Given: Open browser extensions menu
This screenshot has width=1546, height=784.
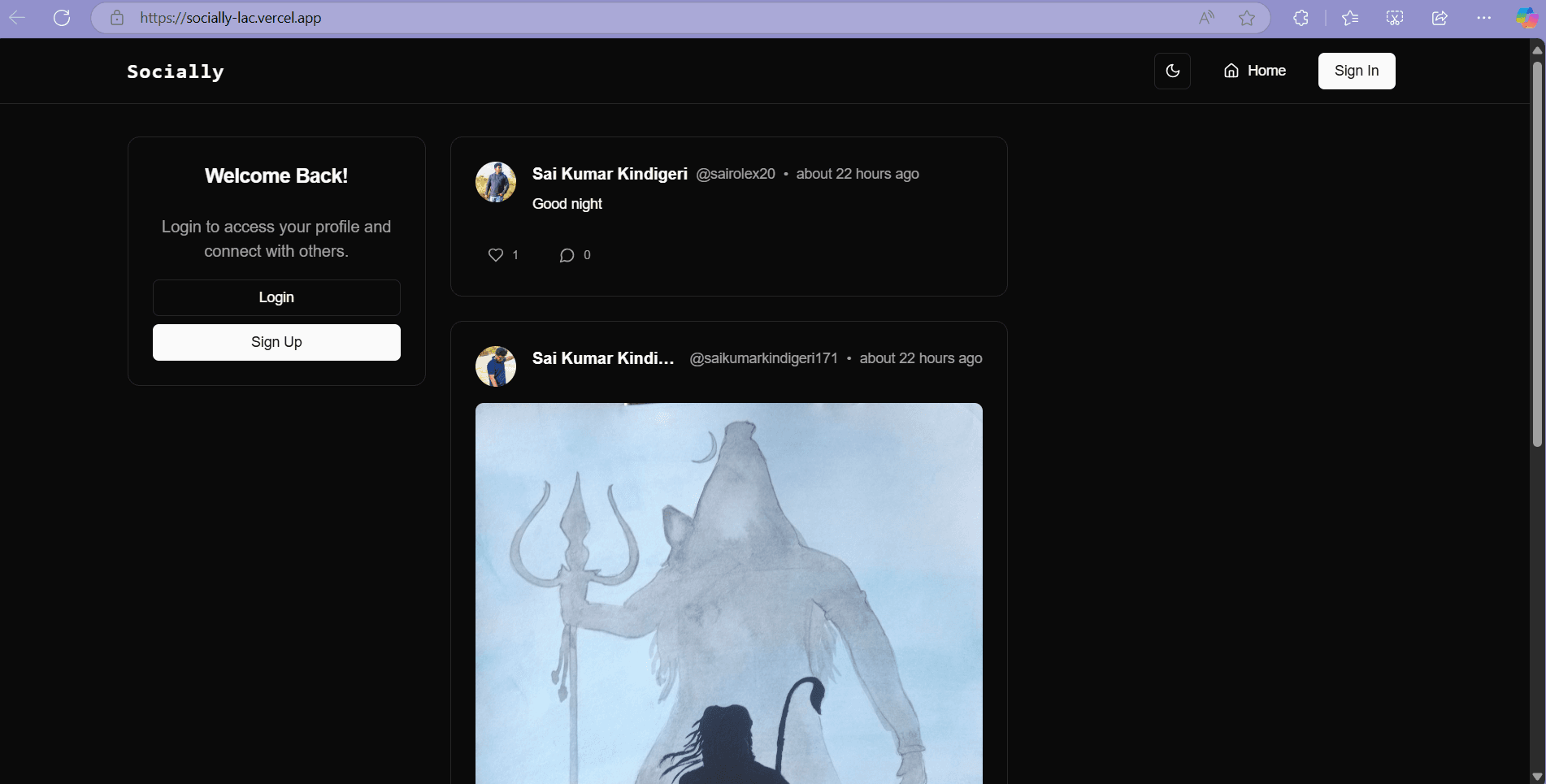Looking at the screenshot, I should point(1301,18).
